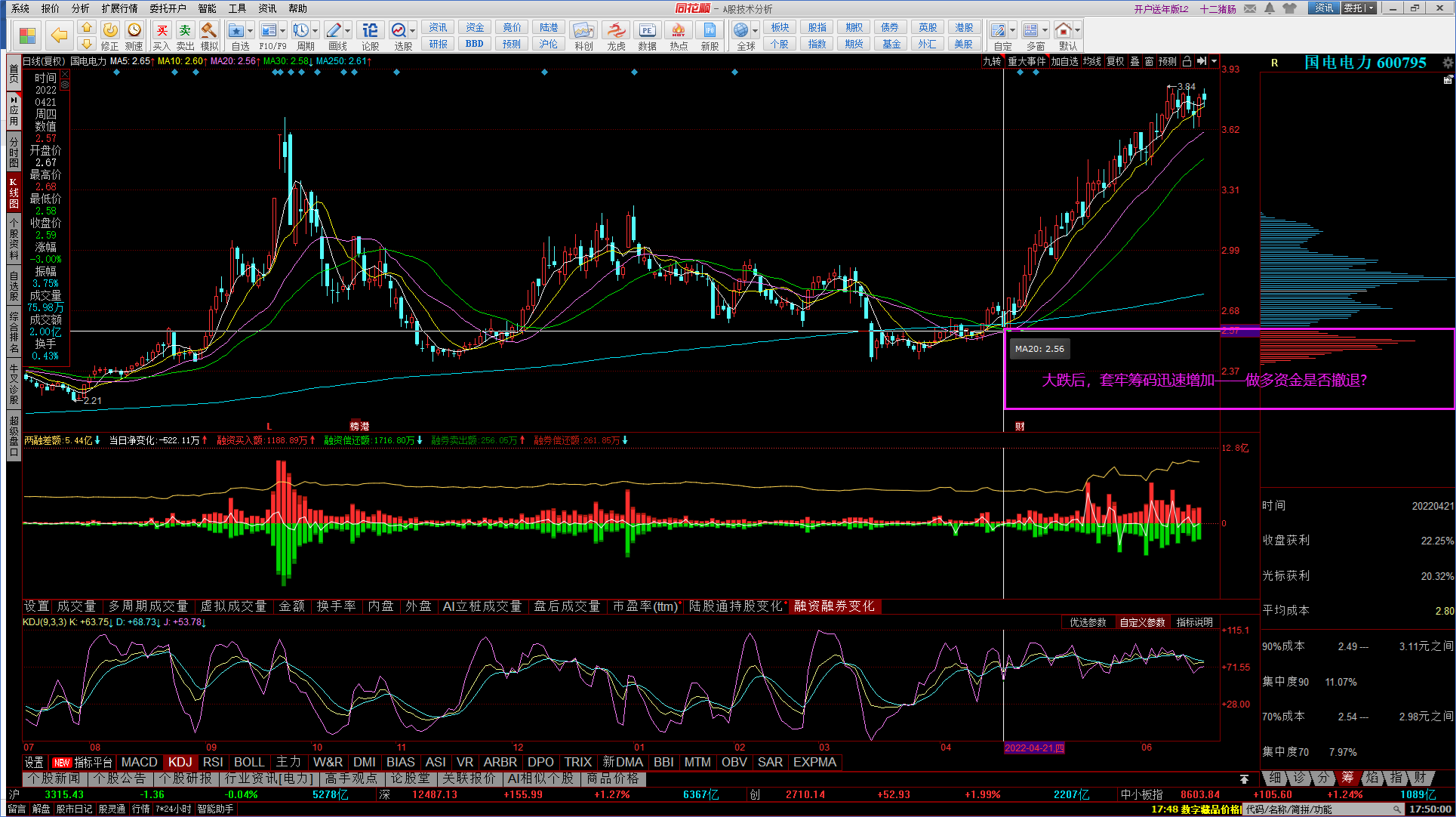Viewport: 1456px width, 817px height.
Task: Expand the 选股 dropdown arrow
Action: click(412, 31)
